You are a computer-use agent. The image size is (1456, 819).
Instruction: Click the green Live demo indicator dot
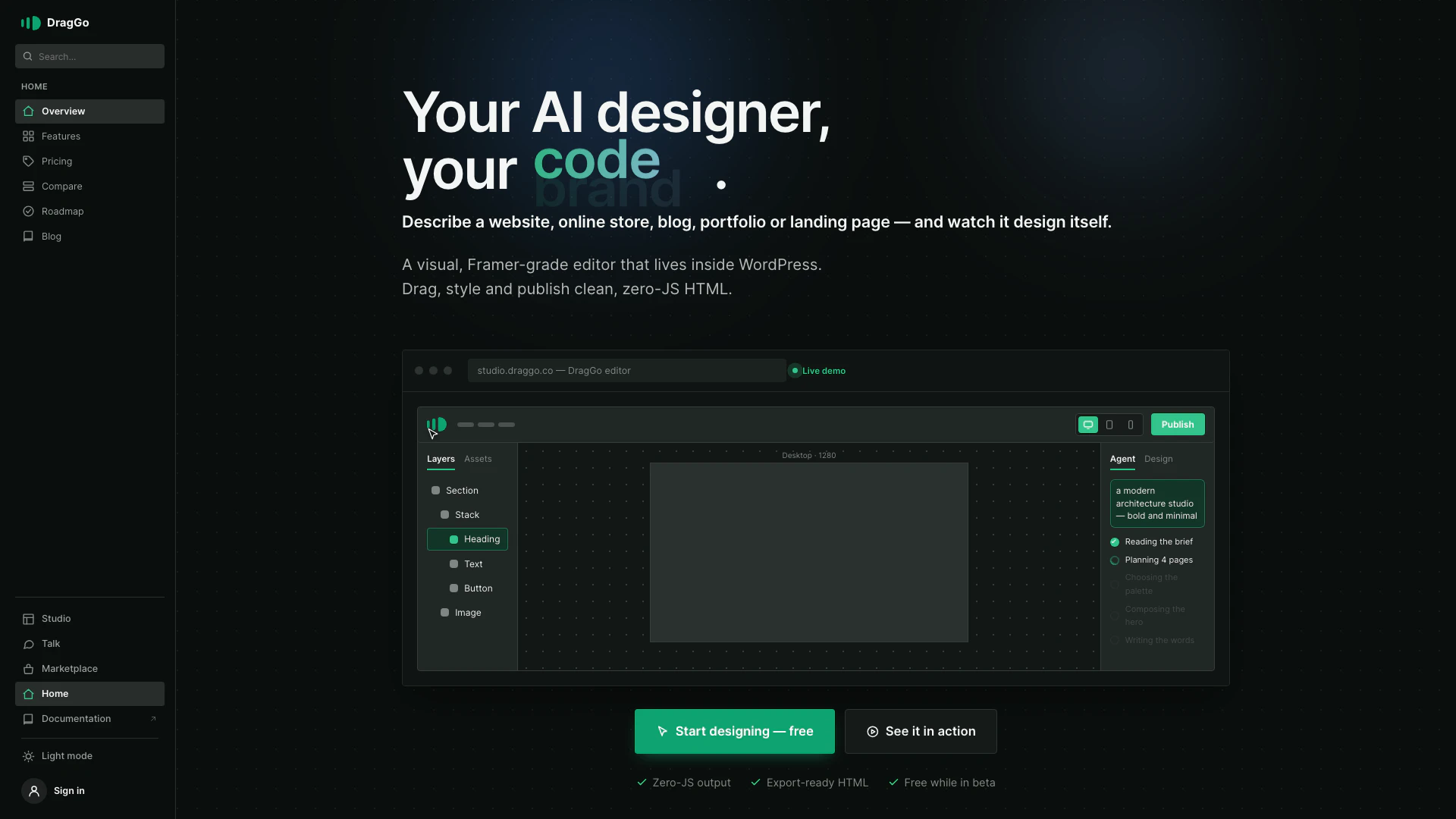(x=795, y=371)
